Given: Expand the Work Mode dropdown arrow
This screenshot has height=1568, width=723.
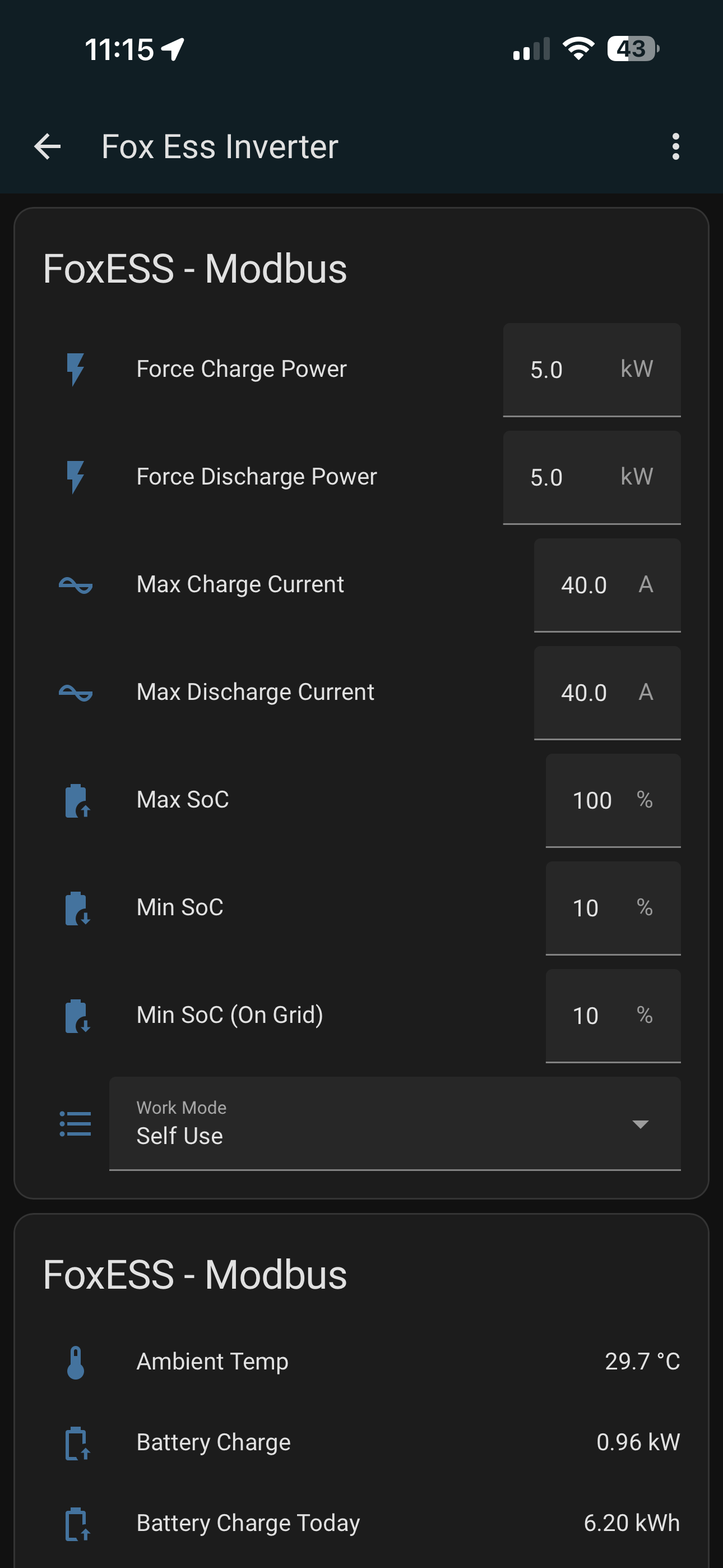Looking at the screenshot, I should coord(639,1124).
